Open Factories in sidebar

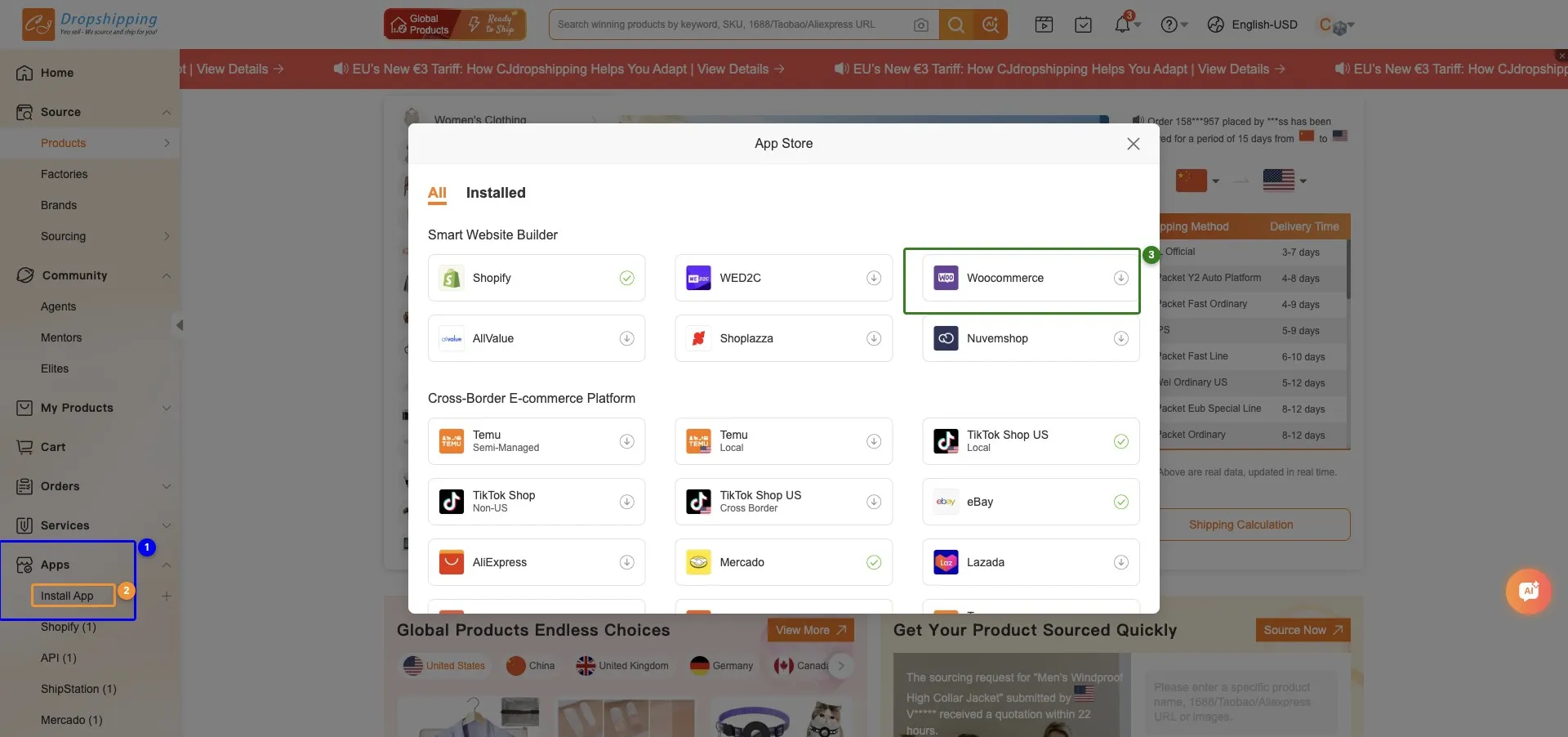64,174
